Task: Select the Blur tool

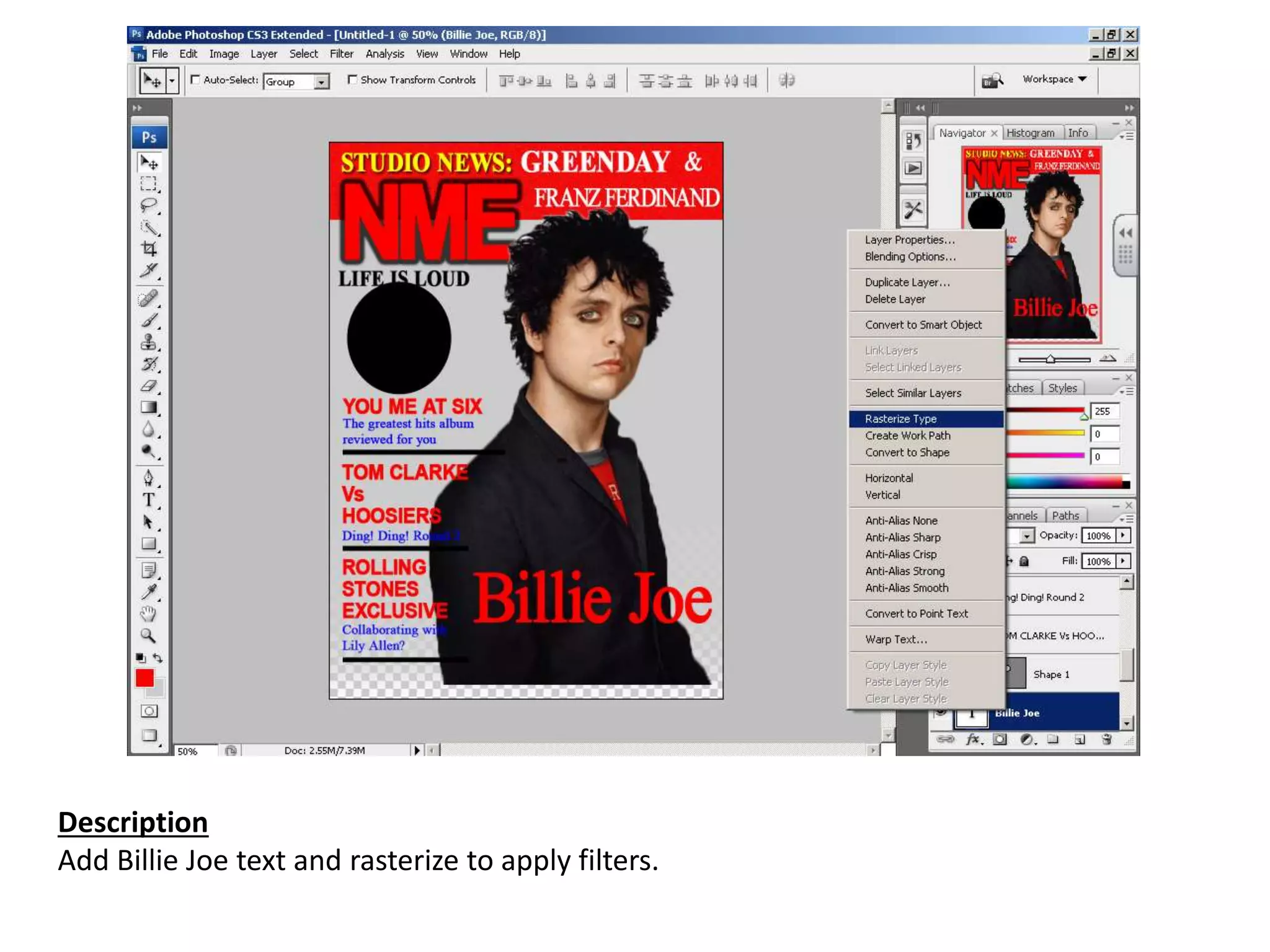Action: click(x=149, y=429)
